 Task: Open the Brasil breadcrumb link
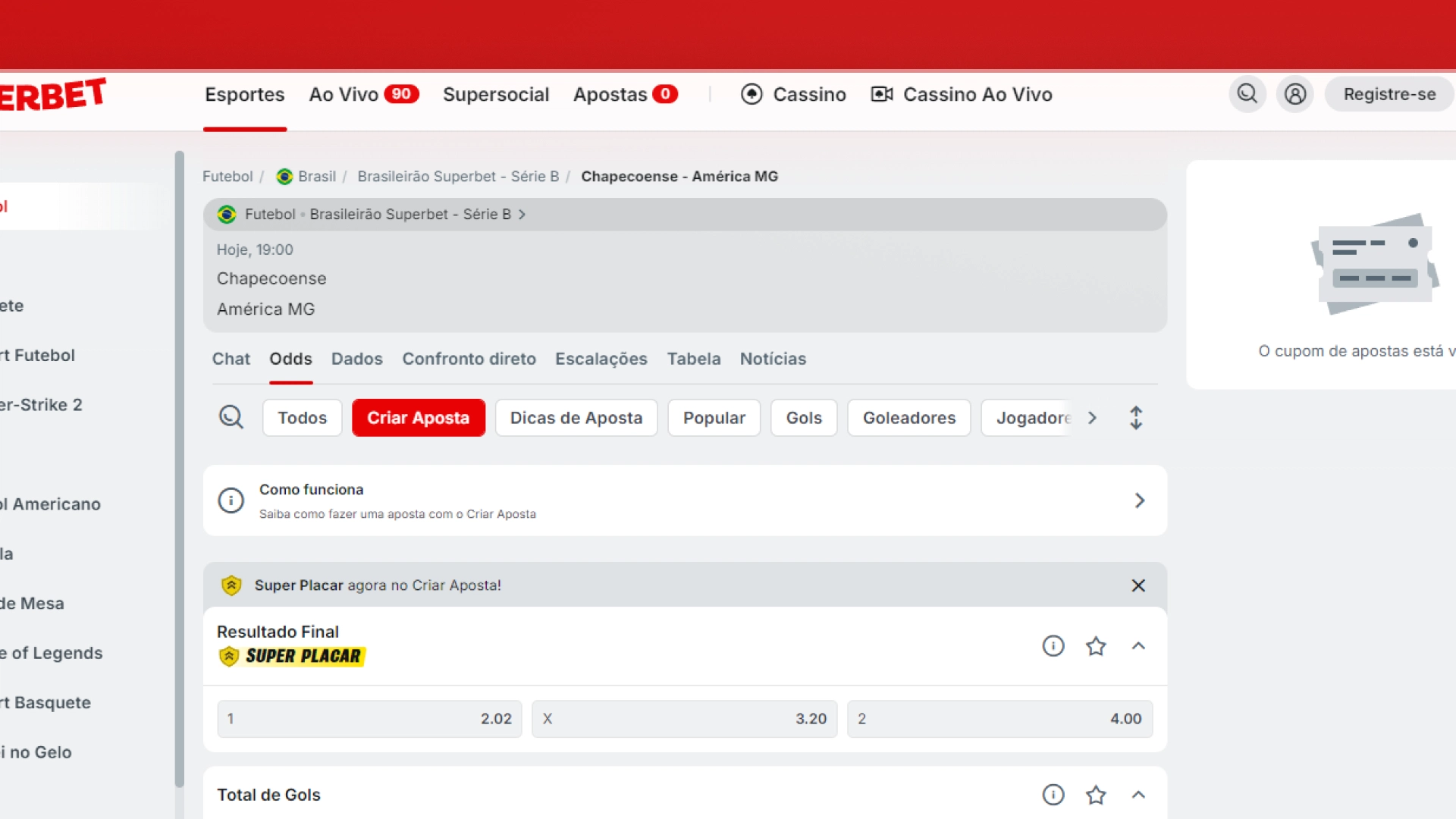(x=318, y=176)
